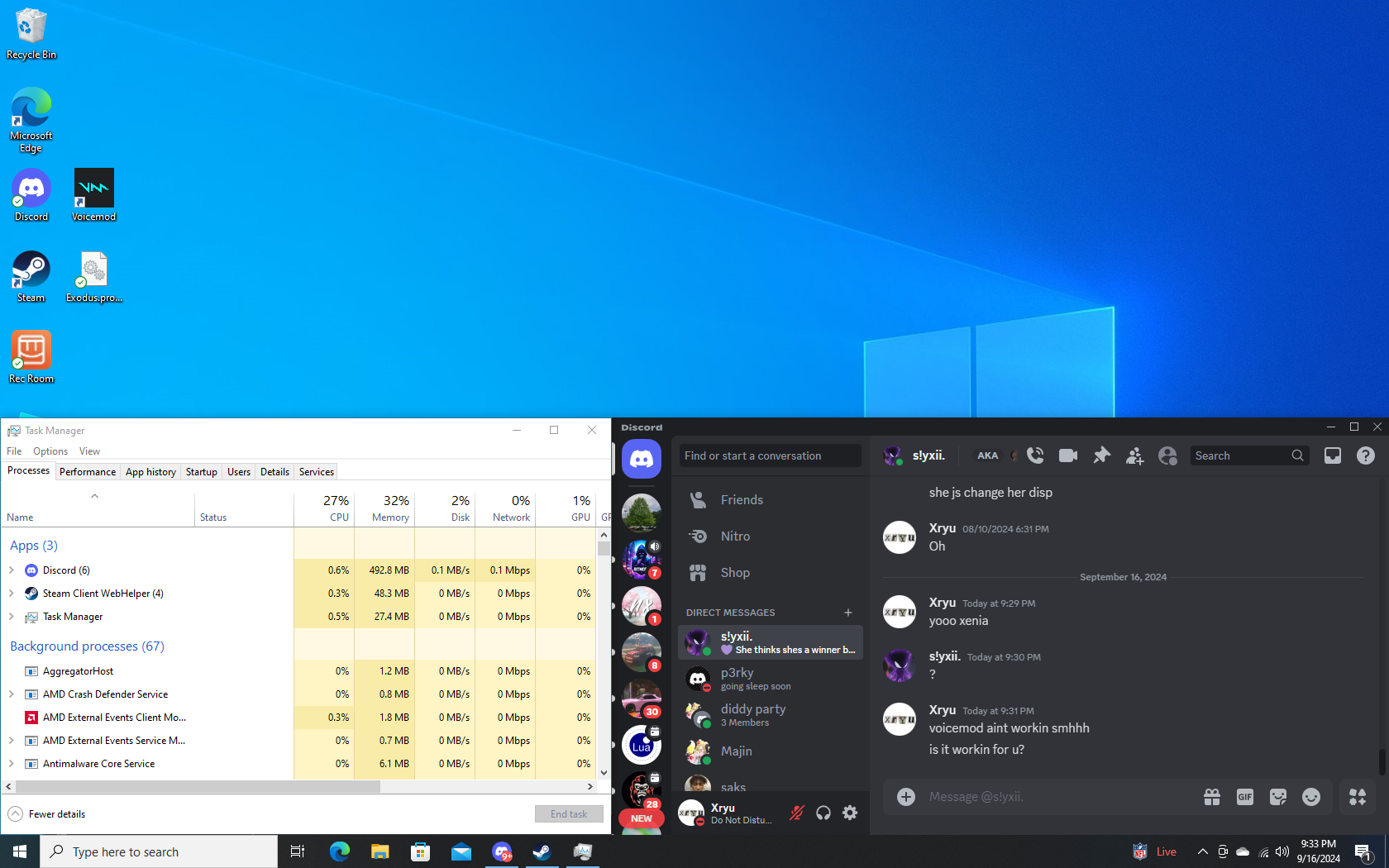Open Steam desktop shortcut
The height and width of the screenshot is (868, 1389).
point(31,276)
